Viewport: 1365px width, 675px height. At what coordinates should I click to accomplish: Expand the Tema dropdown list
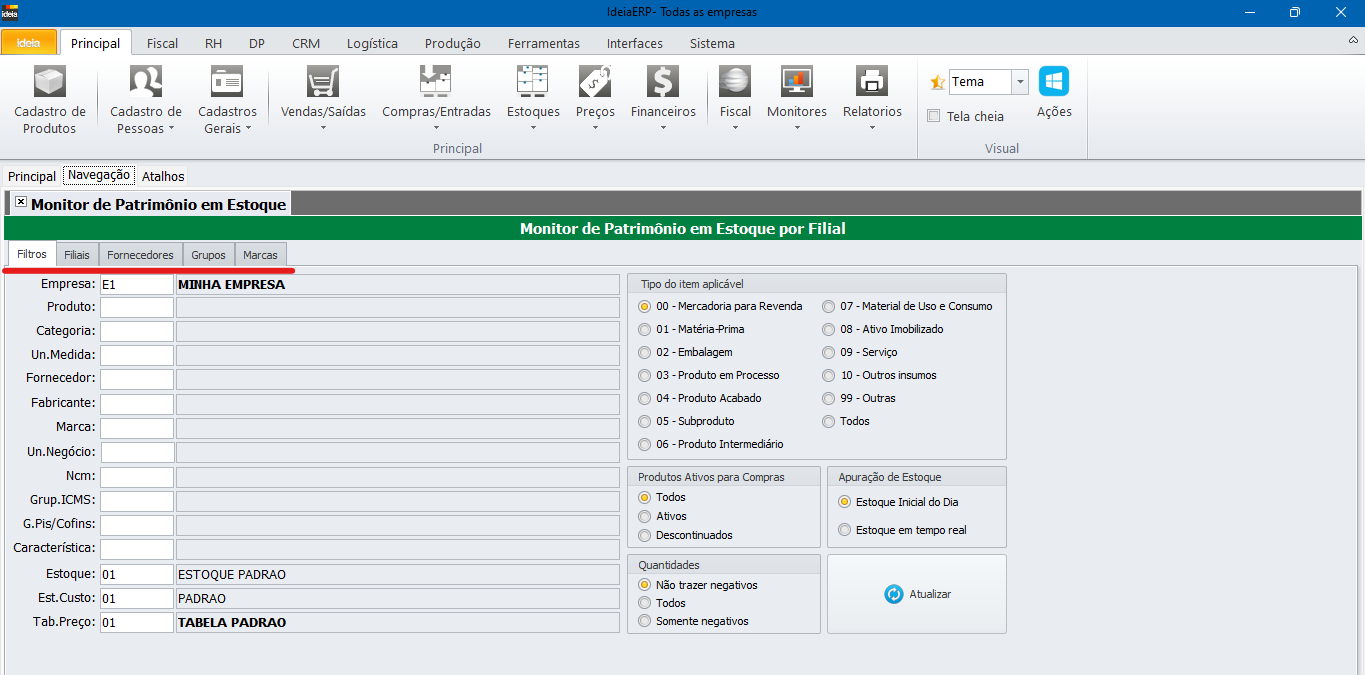(1020, 82)
